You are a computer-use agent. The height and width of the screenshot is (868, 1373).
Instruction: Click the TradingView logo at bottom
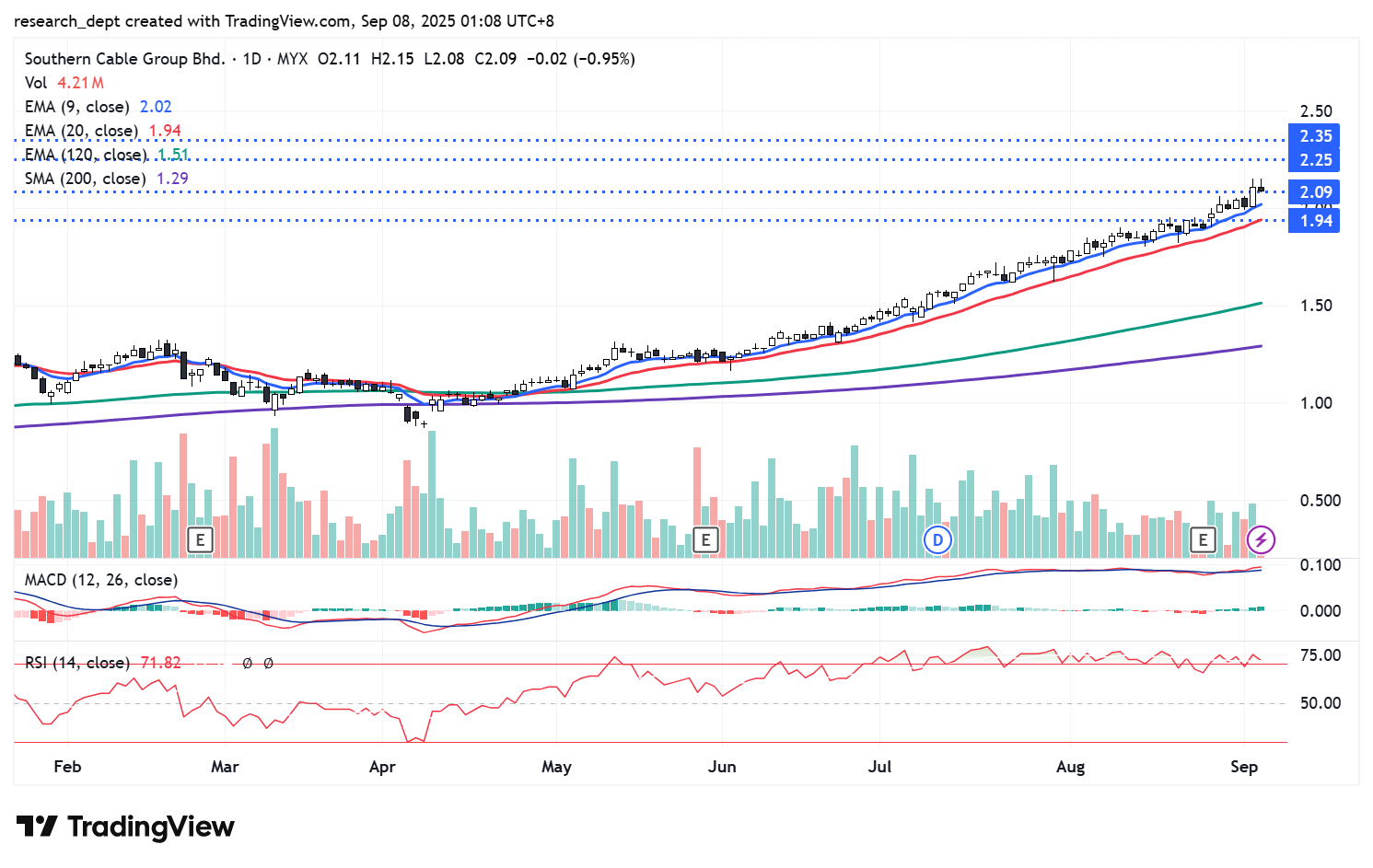[125, 827]
